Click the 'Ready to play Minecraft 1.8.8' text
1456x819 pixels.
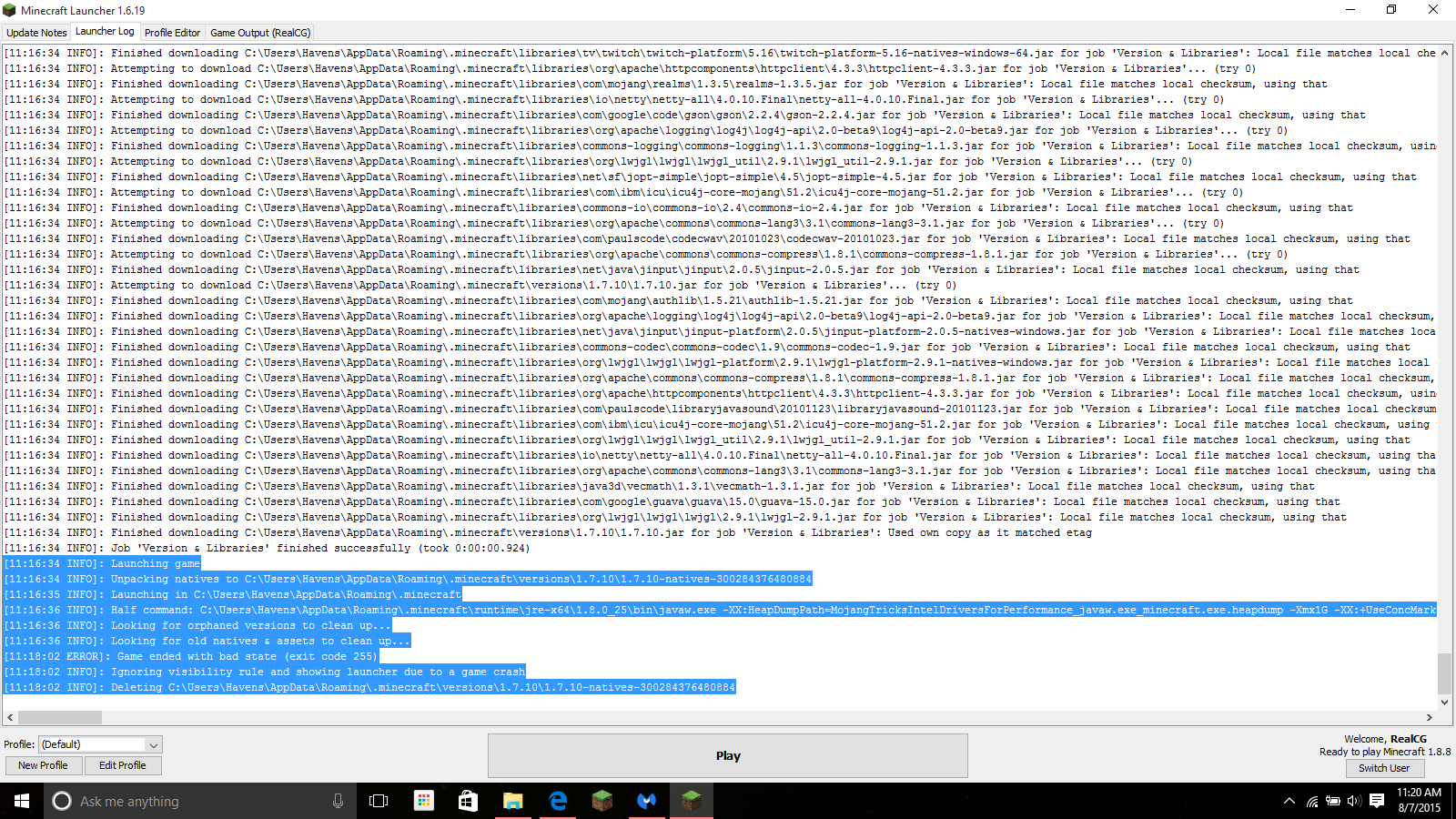pos(1385,752)
